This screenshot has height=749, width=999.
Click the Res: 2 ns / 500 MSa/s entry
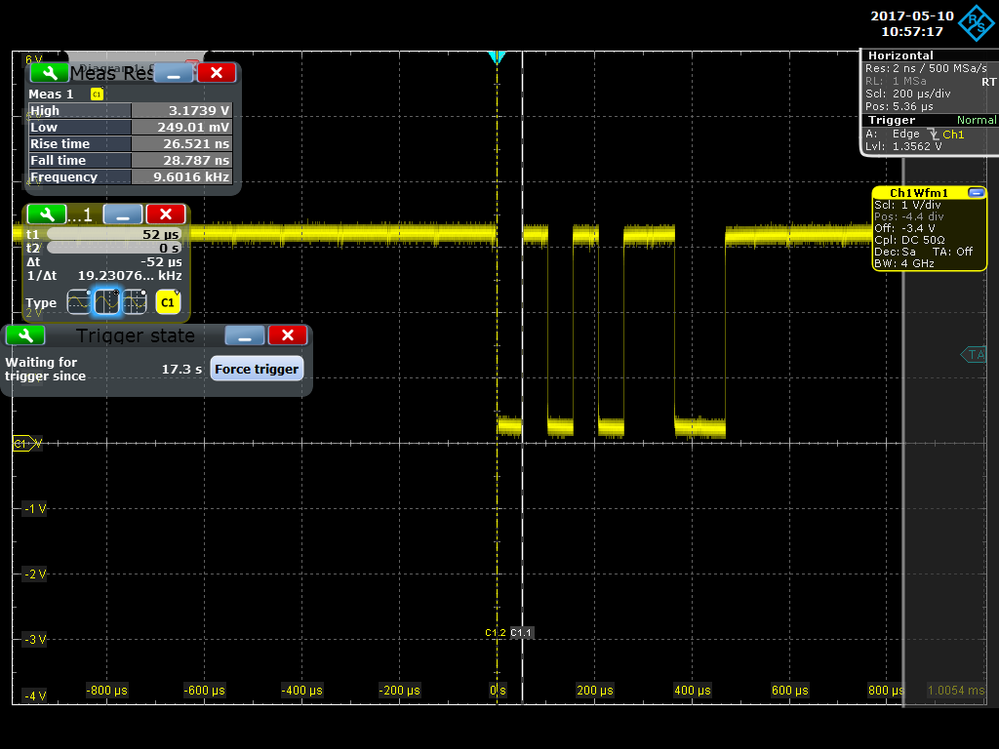point(926,68)
